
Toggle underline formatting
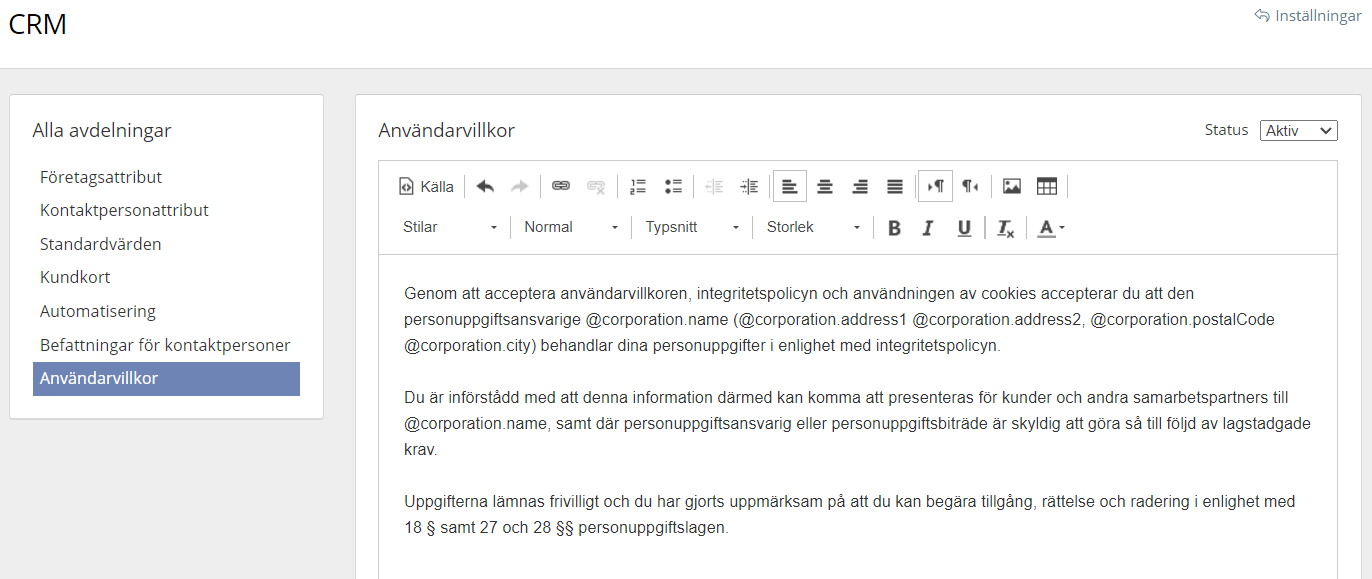point(963,228)
